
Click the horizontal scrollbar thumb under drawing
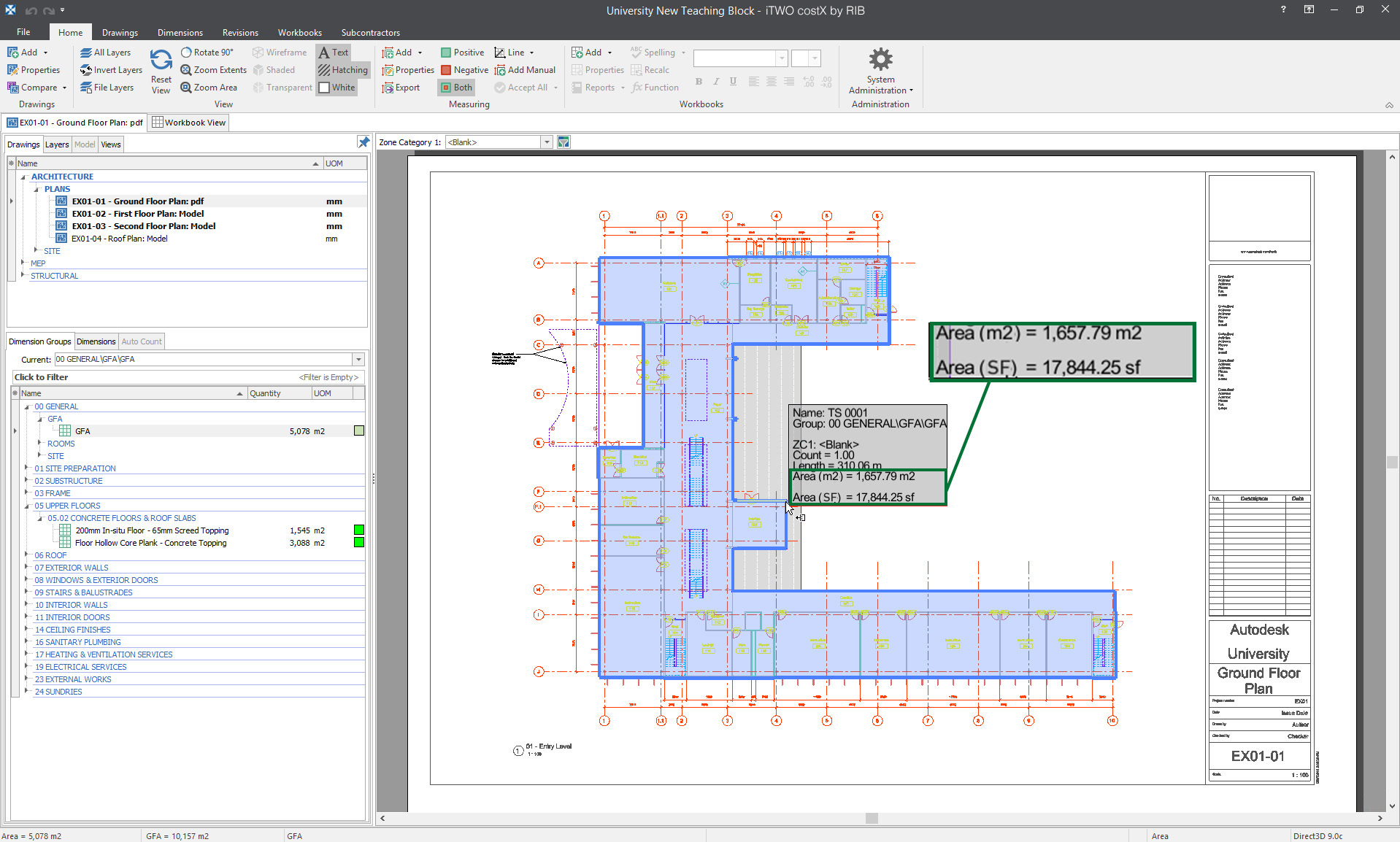click(x=871, y=819)
